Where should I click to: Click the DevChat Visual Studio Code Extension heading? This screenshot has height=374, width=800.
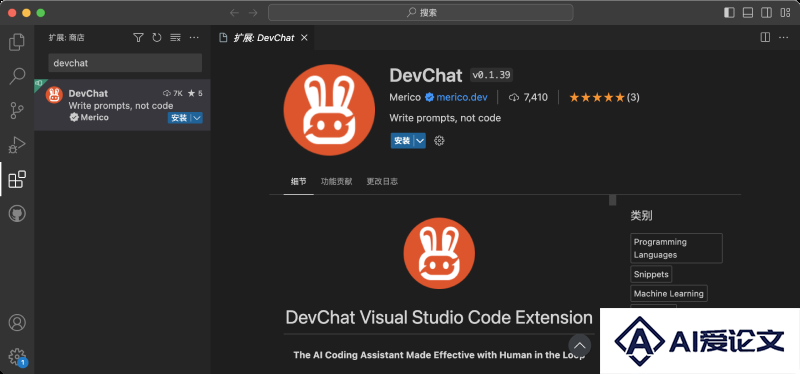coord(439,317)
